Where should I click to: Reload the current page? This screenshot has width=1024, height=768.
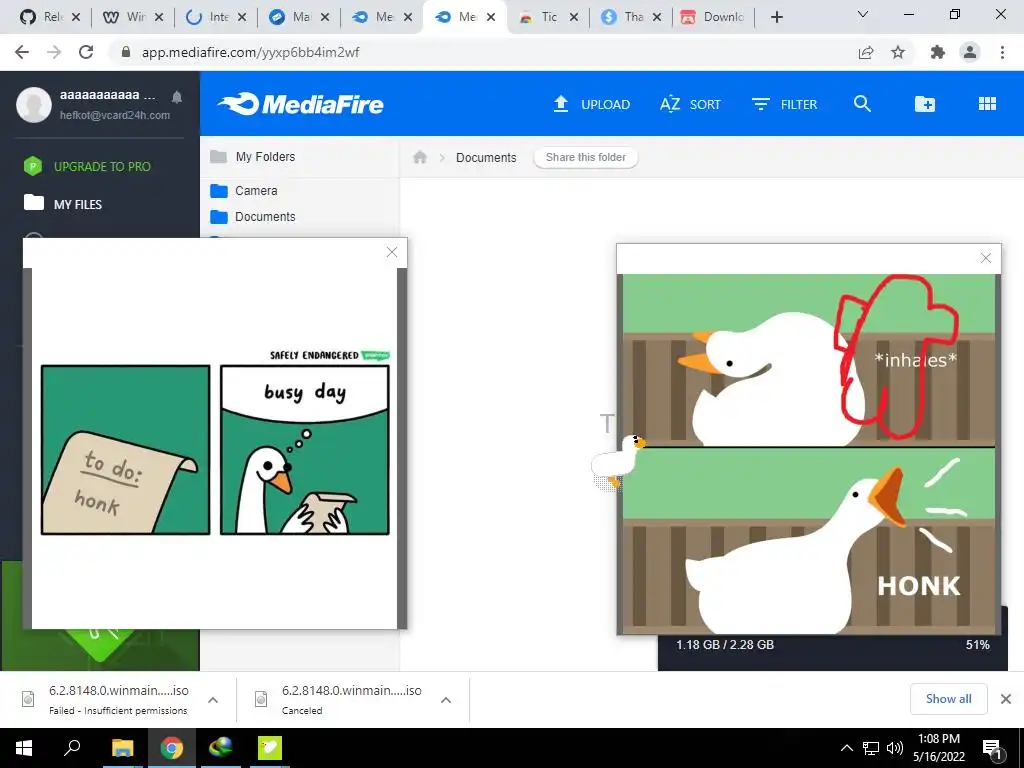tap(86, 52)
